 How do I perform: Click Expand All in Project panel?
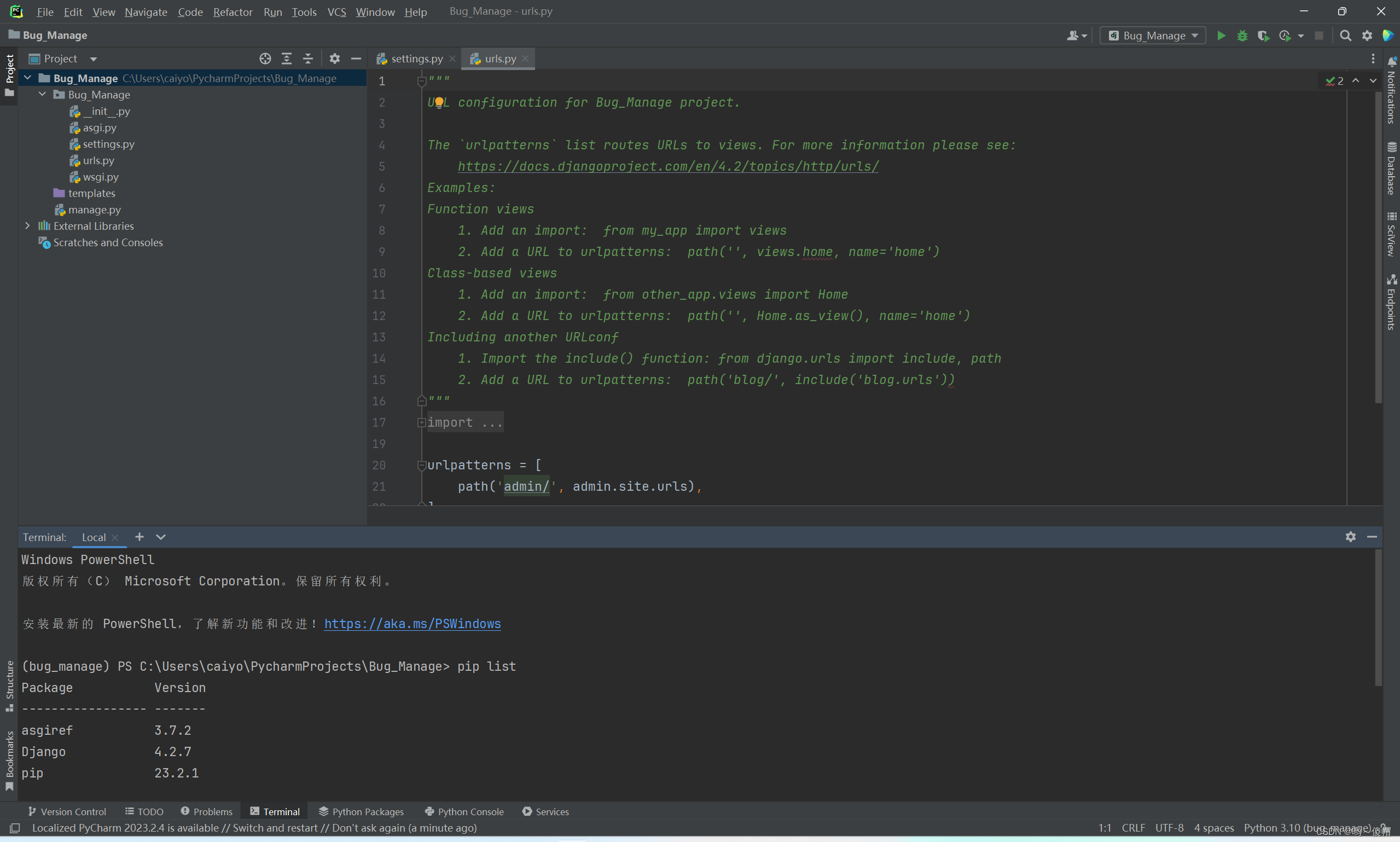pyautogui.click(x=287, y=59)
